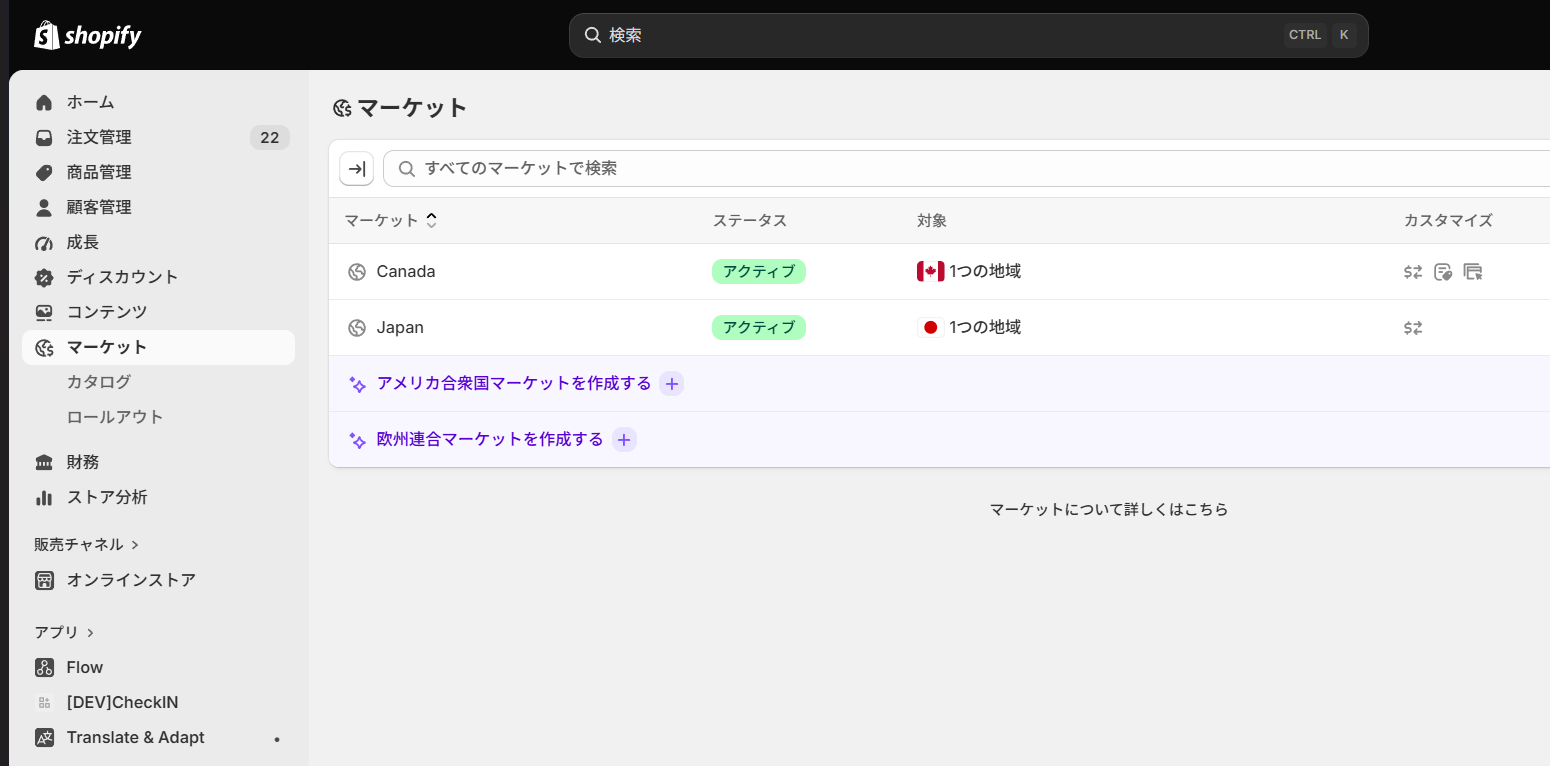Click the storefront icon beside オンラインストア

(x=44, y=580)
